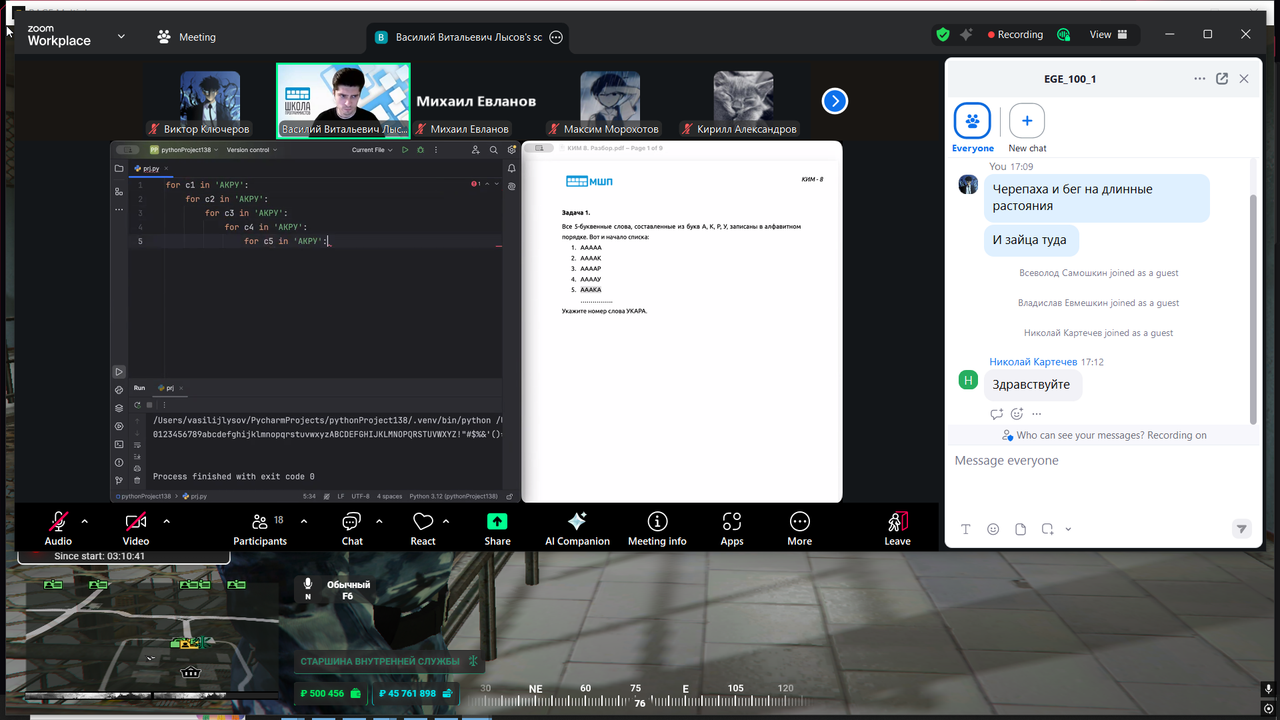The height and width of the screenshot is (720, 1280).
Task: Start a New chat
Action: click(1027, 128)
